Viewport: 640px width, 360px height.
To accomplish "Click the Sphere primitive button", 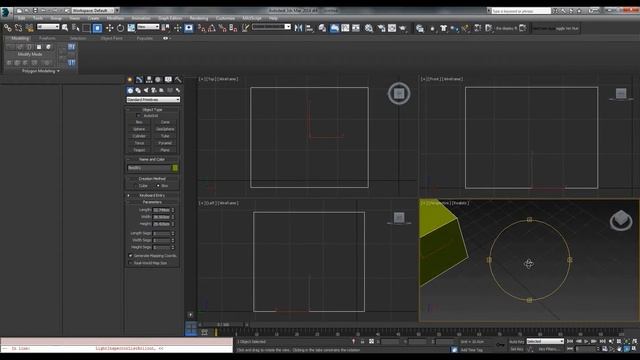I will [139, 129].
